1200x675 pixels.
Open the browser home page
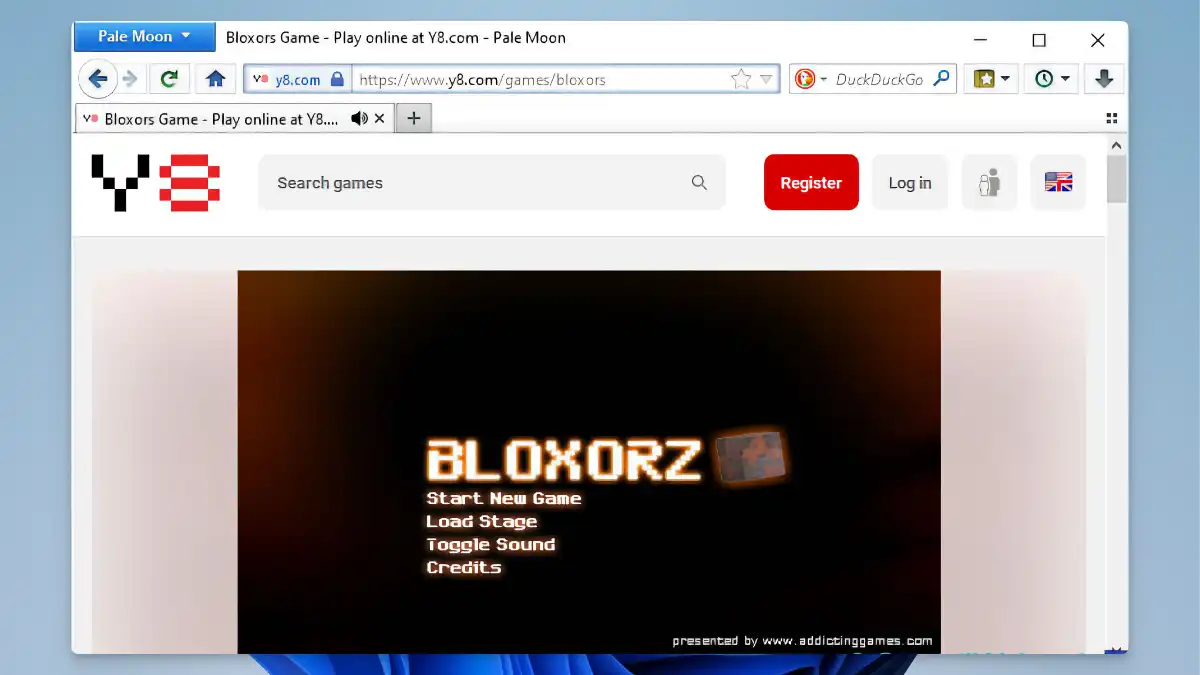(216, 78)
